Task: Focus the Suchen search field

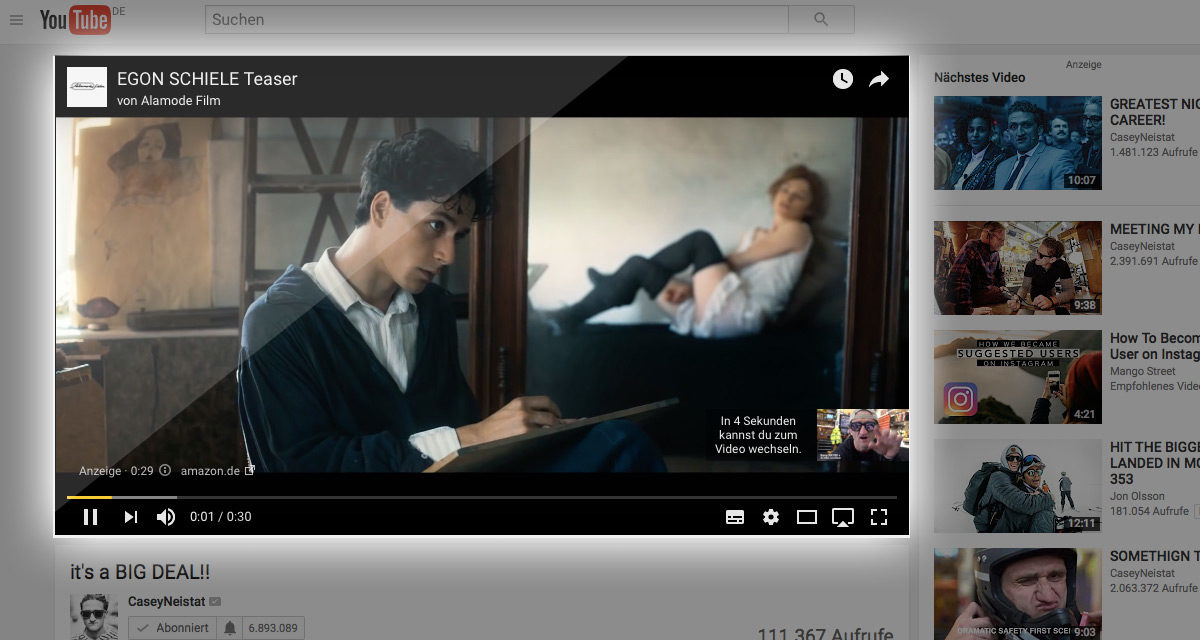Action: [x=496, y=19]
